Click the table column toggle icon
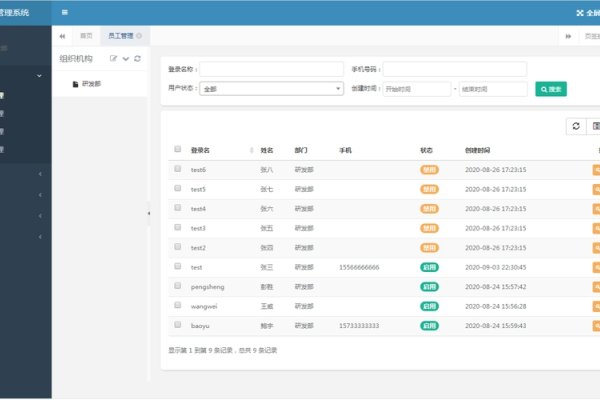This screenshot has width=600, height=400. pos(595,126)
